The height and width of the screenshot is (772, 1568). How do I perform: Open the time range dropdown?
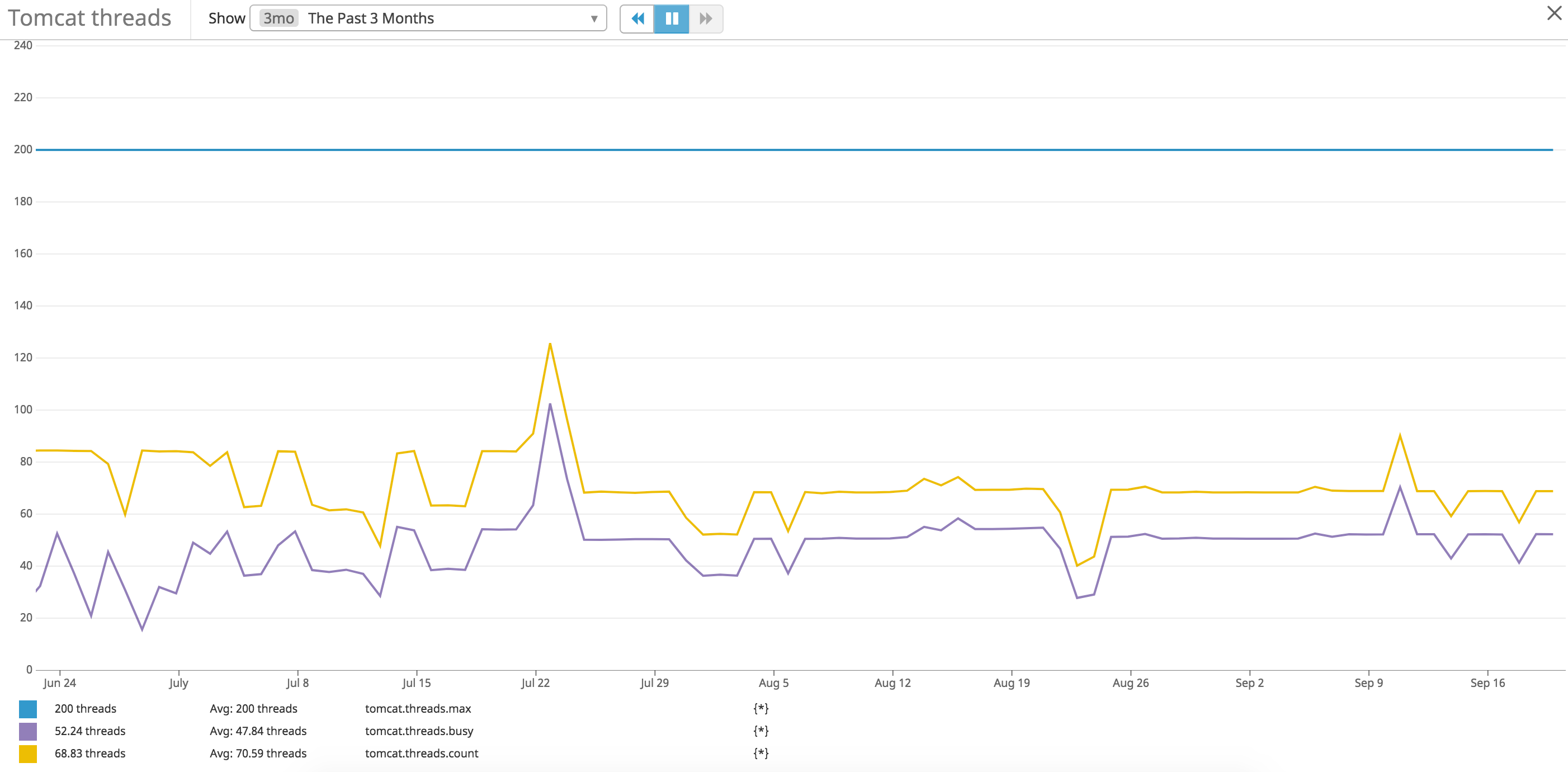426,18
